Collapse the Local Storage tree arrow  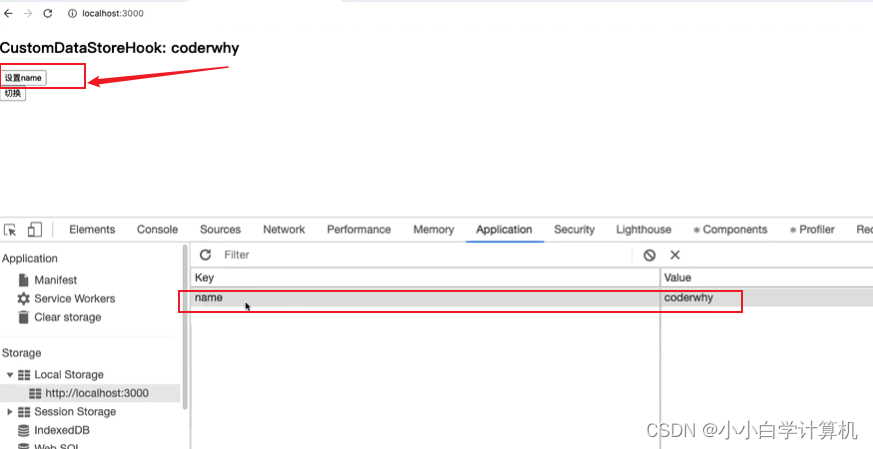[10, 375]
